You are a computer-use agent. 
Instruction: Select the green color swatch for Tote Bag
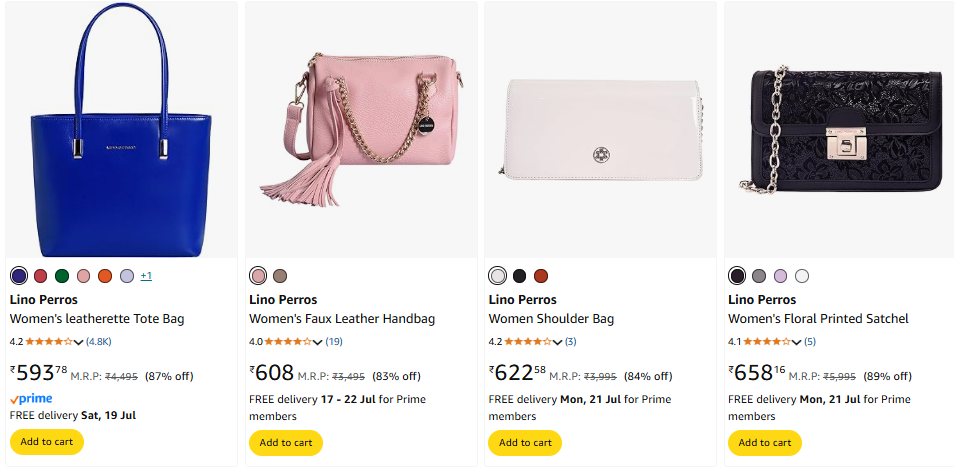click(x=62, y=276)
